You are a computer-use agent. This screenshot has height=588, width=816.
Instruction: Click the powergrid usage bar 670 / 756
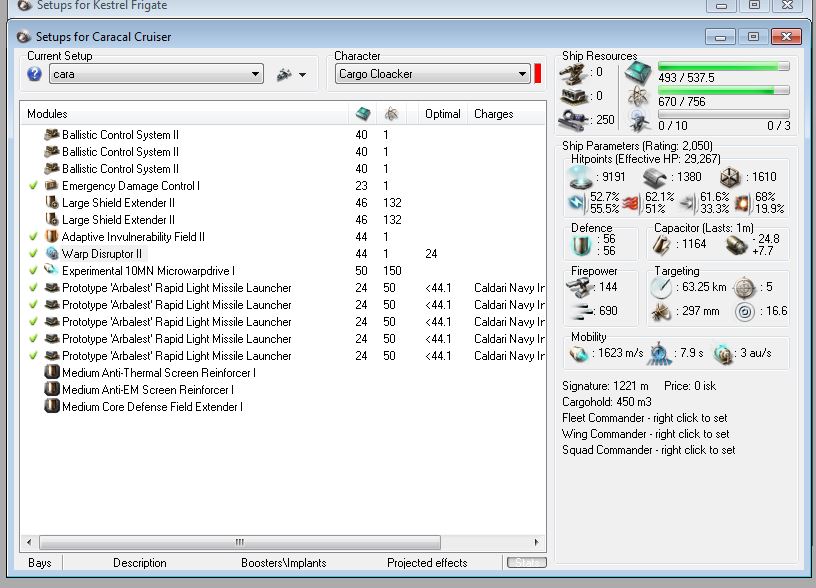click(723, 90)
